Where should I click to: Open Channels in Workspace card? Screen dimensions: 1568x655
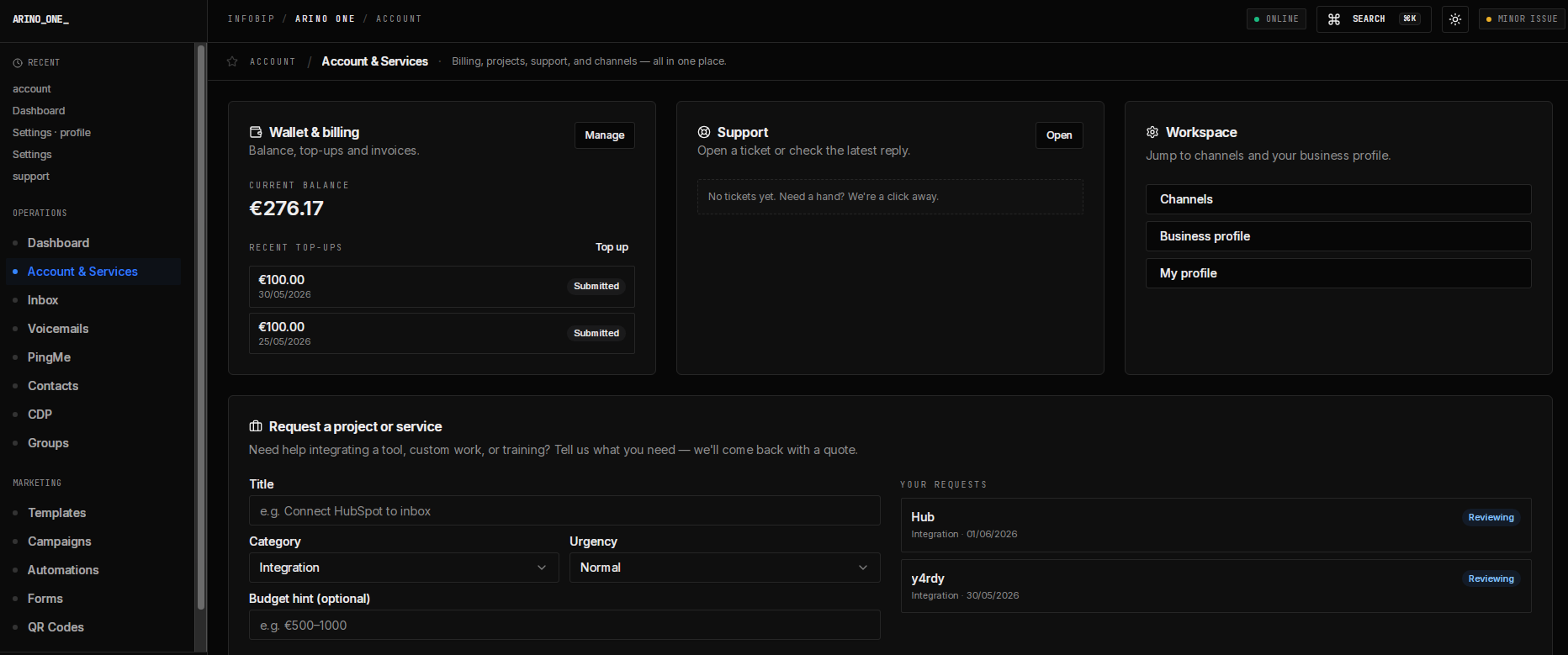pyautogui.click(x=1338, y=199)
